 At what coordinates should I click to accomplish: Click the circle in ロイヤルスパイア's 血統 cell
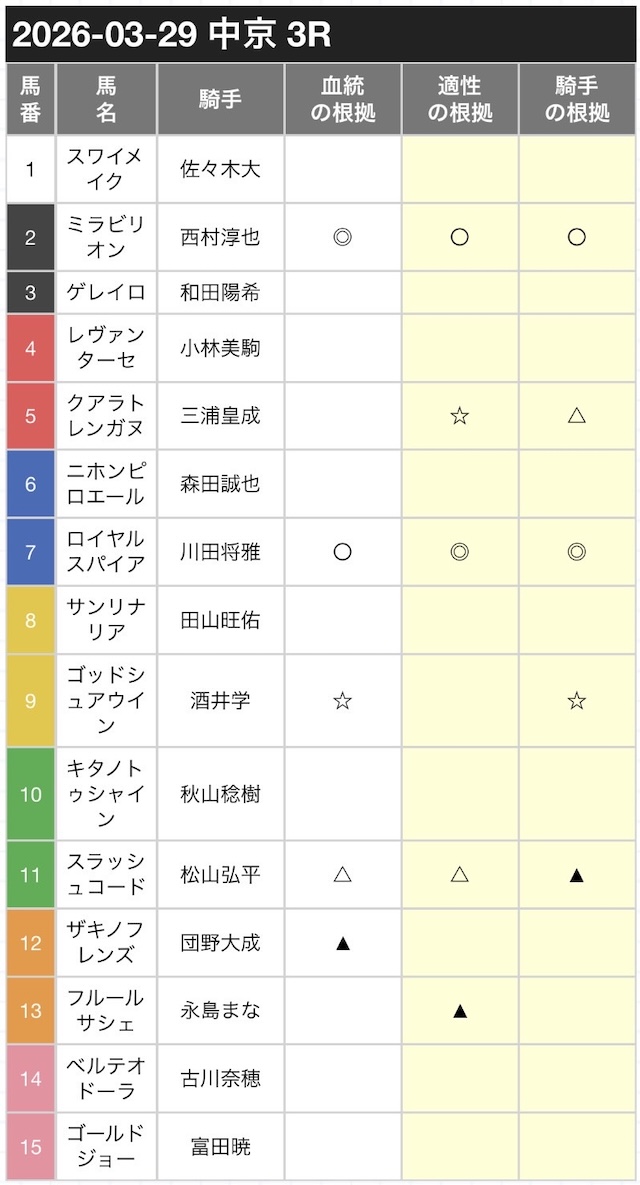[342, 552]
